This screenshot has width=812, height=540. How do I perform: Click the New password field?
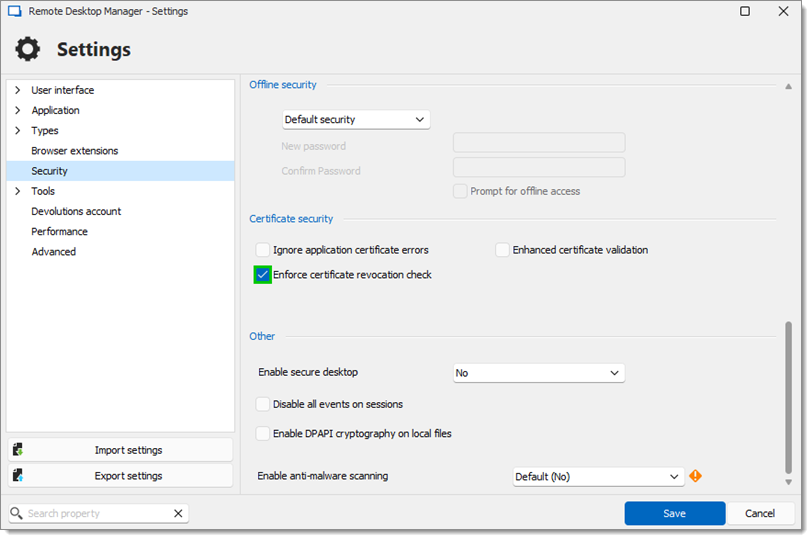539,142
